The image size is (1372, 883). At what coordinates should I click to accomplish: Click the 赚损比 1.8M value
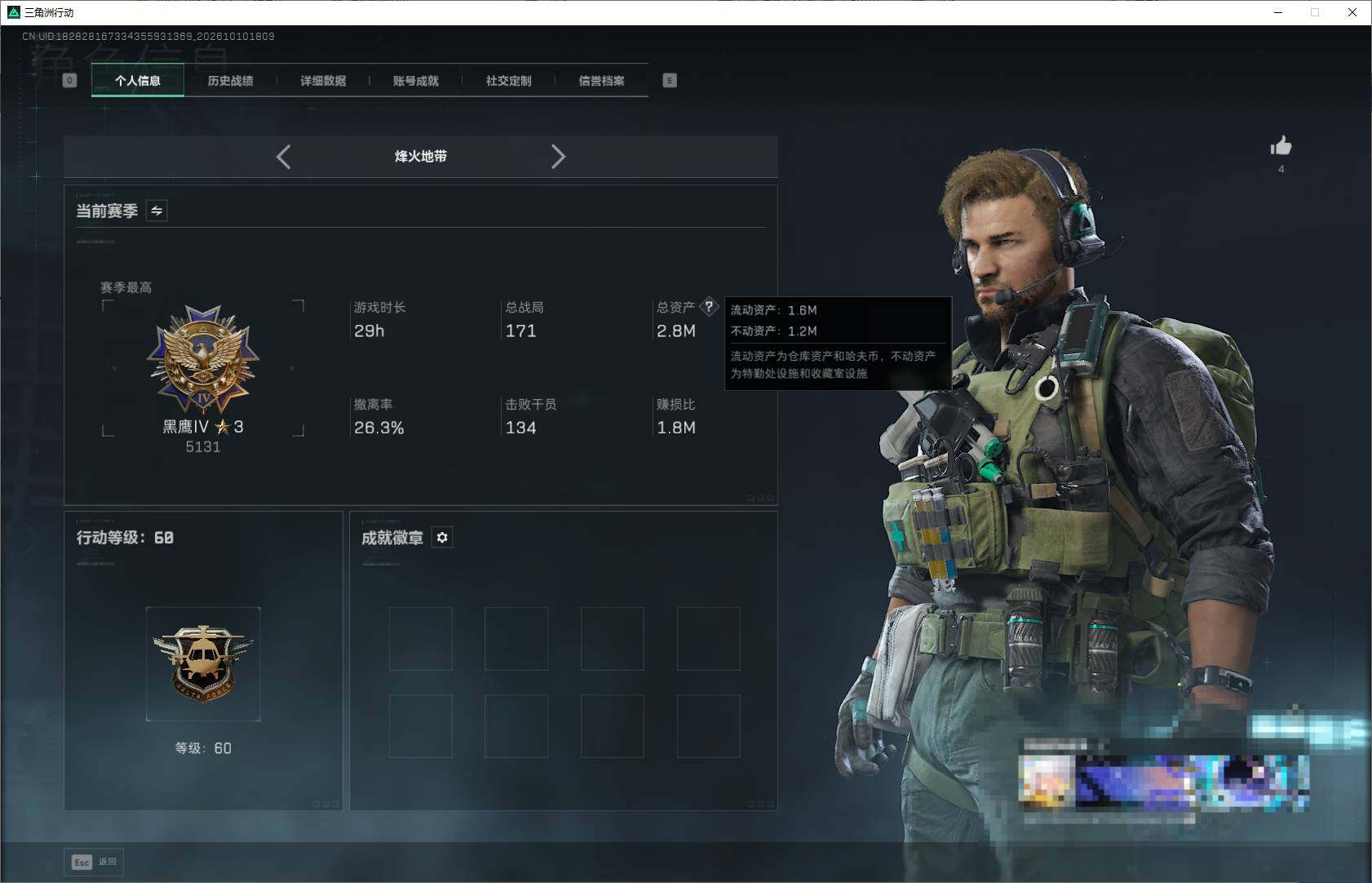tap(676, 428)
